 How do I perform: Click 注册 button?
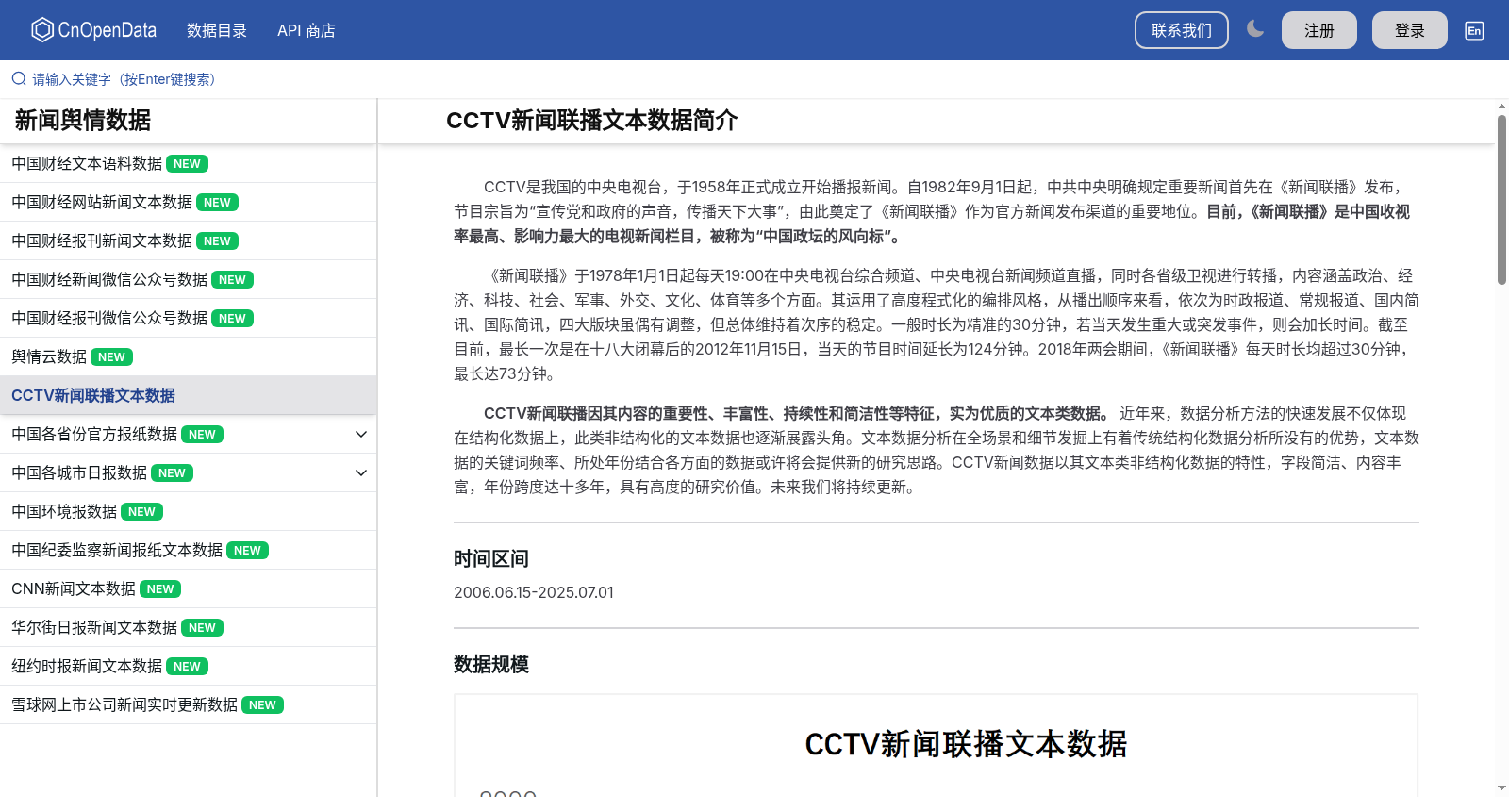coord(1319,30)
